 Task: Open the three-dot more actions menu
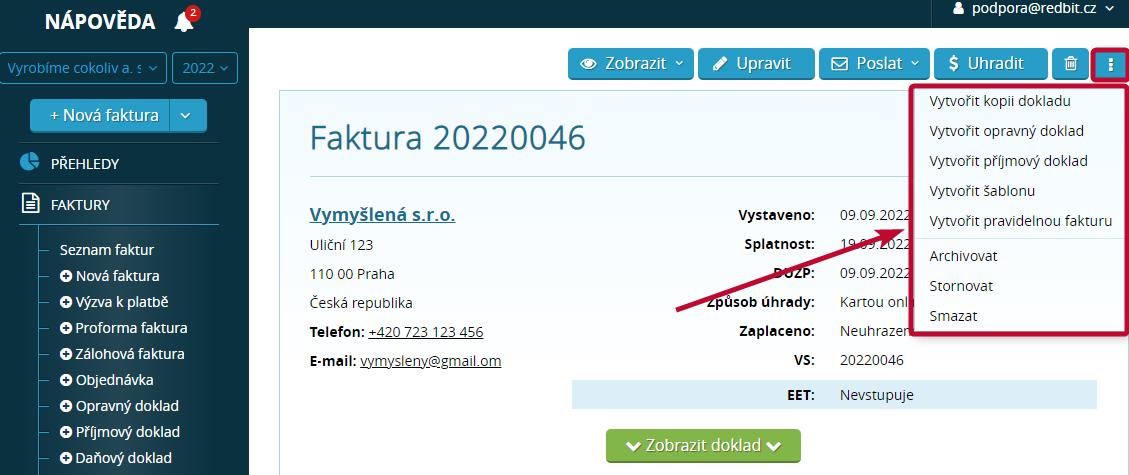(1110, 65)
